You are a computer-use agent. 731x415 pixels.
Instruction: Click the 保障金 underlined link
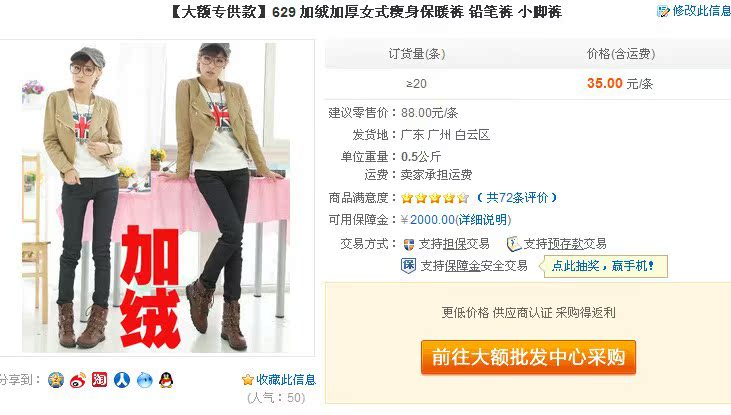(462, 266)
